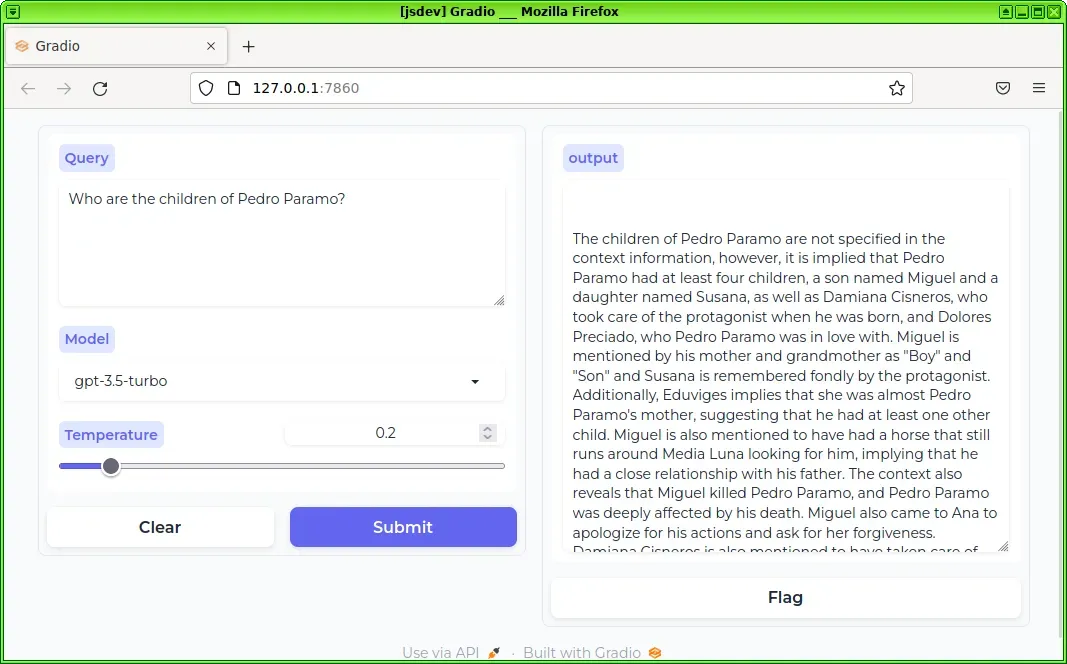
Task: Flag the output response
Action: click(785, 597)
